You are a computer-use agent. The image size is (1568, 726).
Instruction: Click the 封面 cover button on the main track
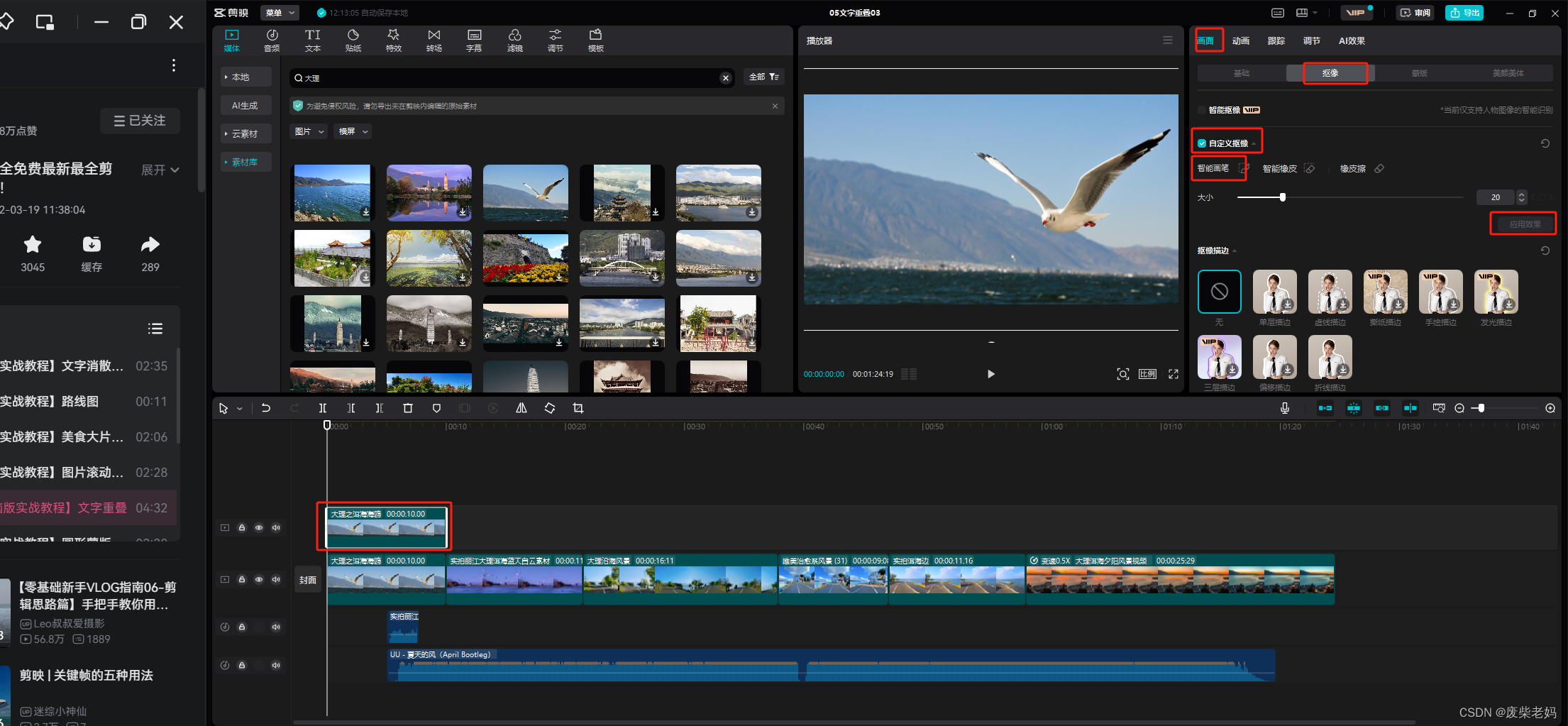tap(308, 580)
